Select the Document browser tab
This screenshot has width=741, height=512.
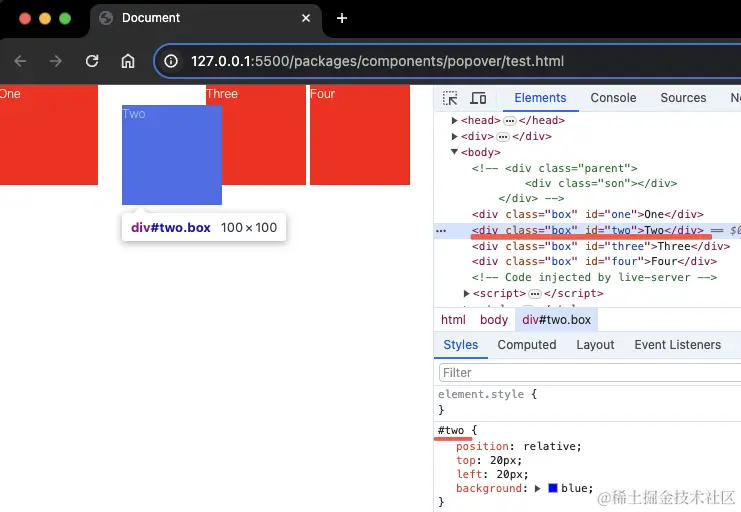click(x=206, y=19)
